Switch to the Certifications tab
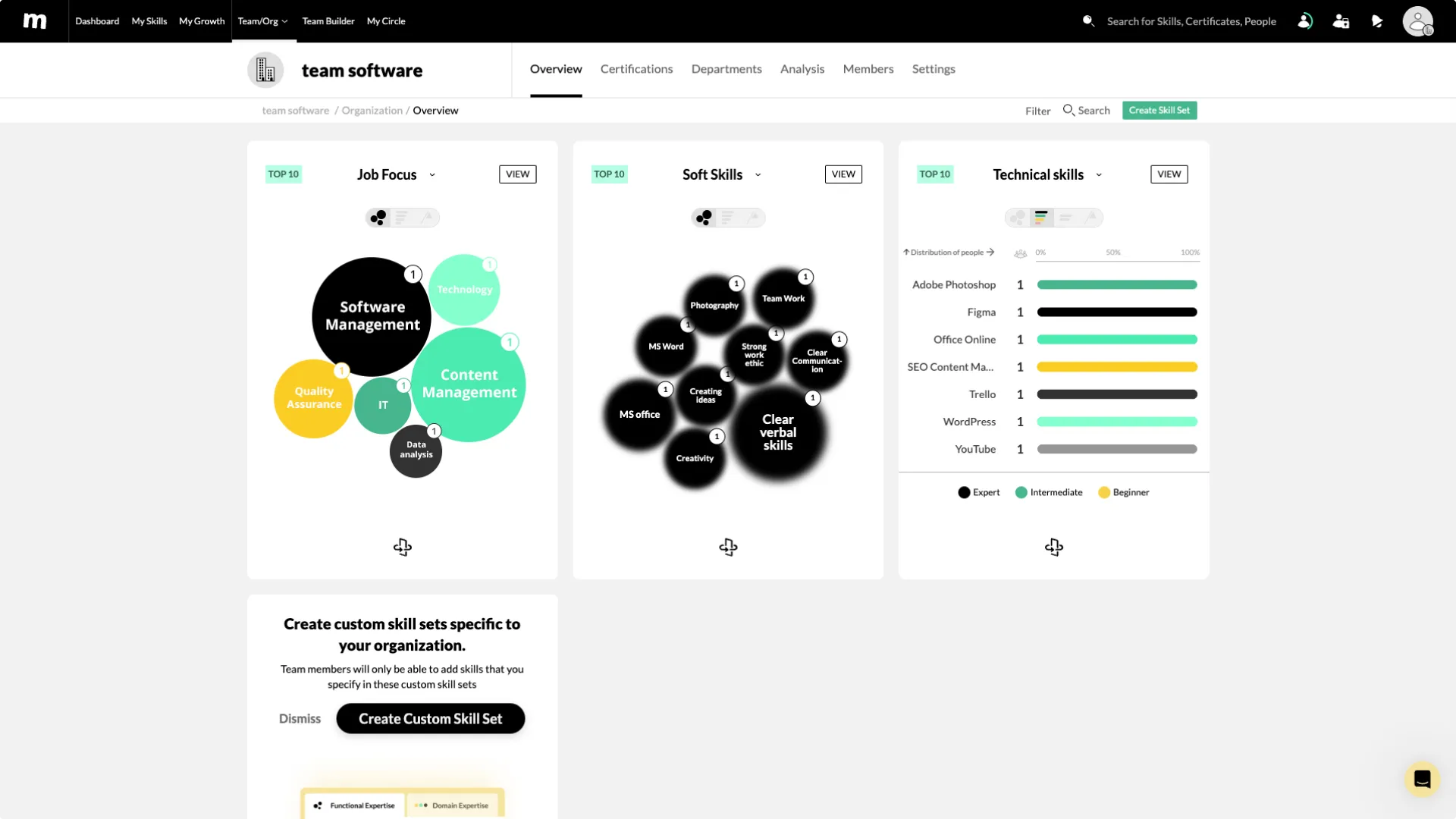Viewport: 1456px width, 819px height. [x=636, y=69]
